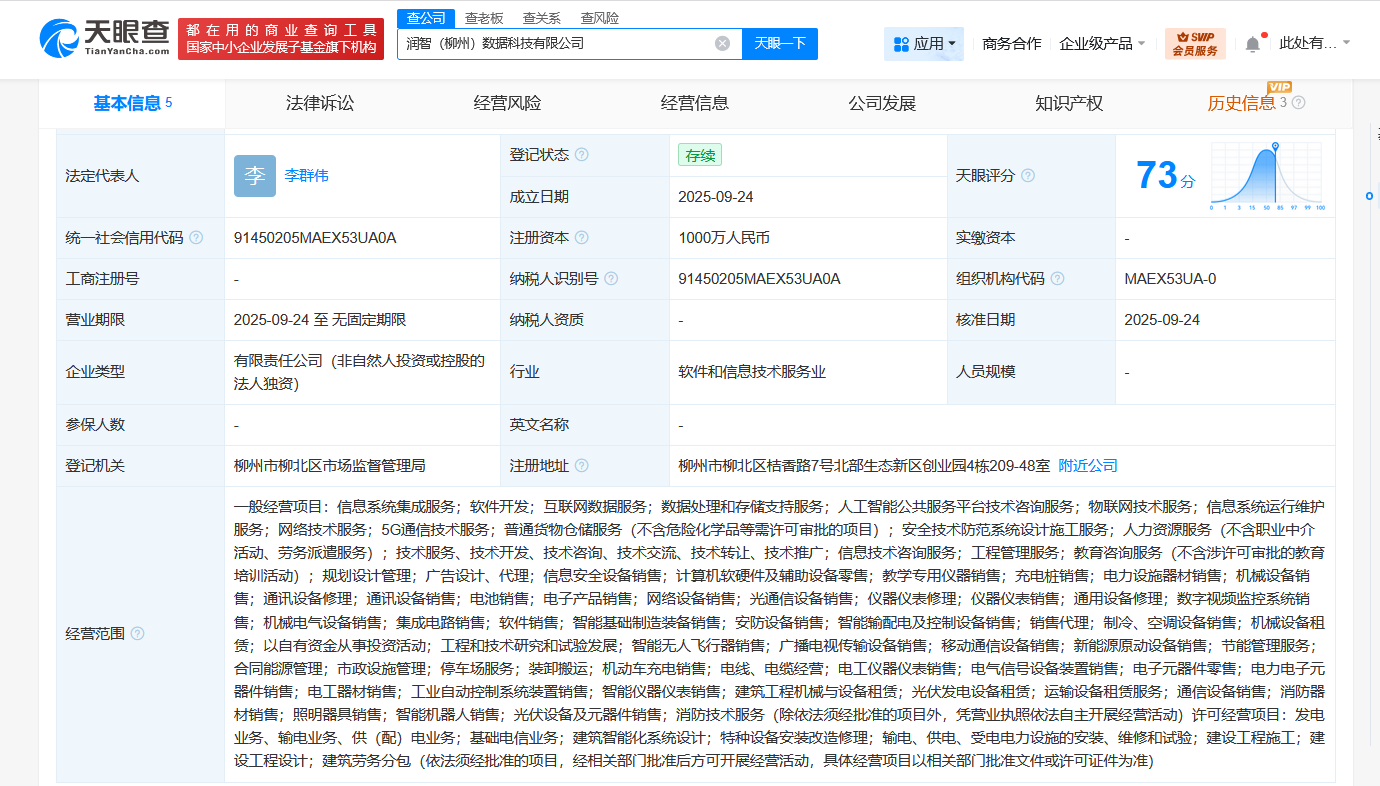Clear the search box with the X icon

coord(723,43)
